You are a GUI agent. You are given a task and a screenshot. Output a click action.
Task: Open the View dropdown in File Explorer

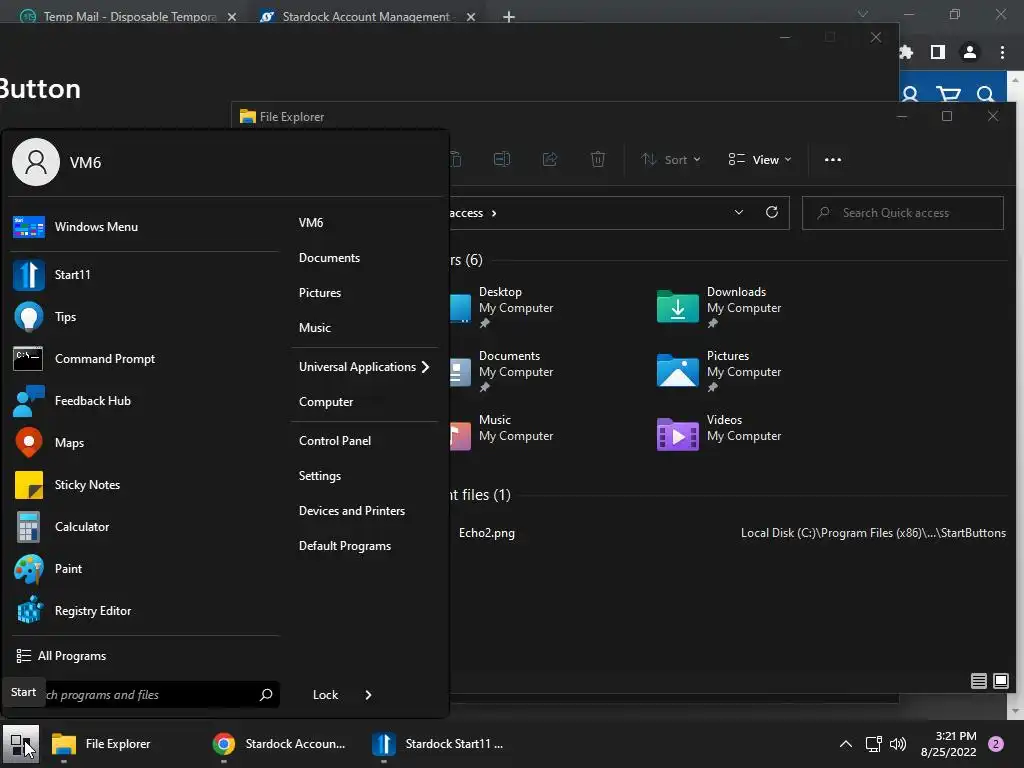click(x=760, y=159)
